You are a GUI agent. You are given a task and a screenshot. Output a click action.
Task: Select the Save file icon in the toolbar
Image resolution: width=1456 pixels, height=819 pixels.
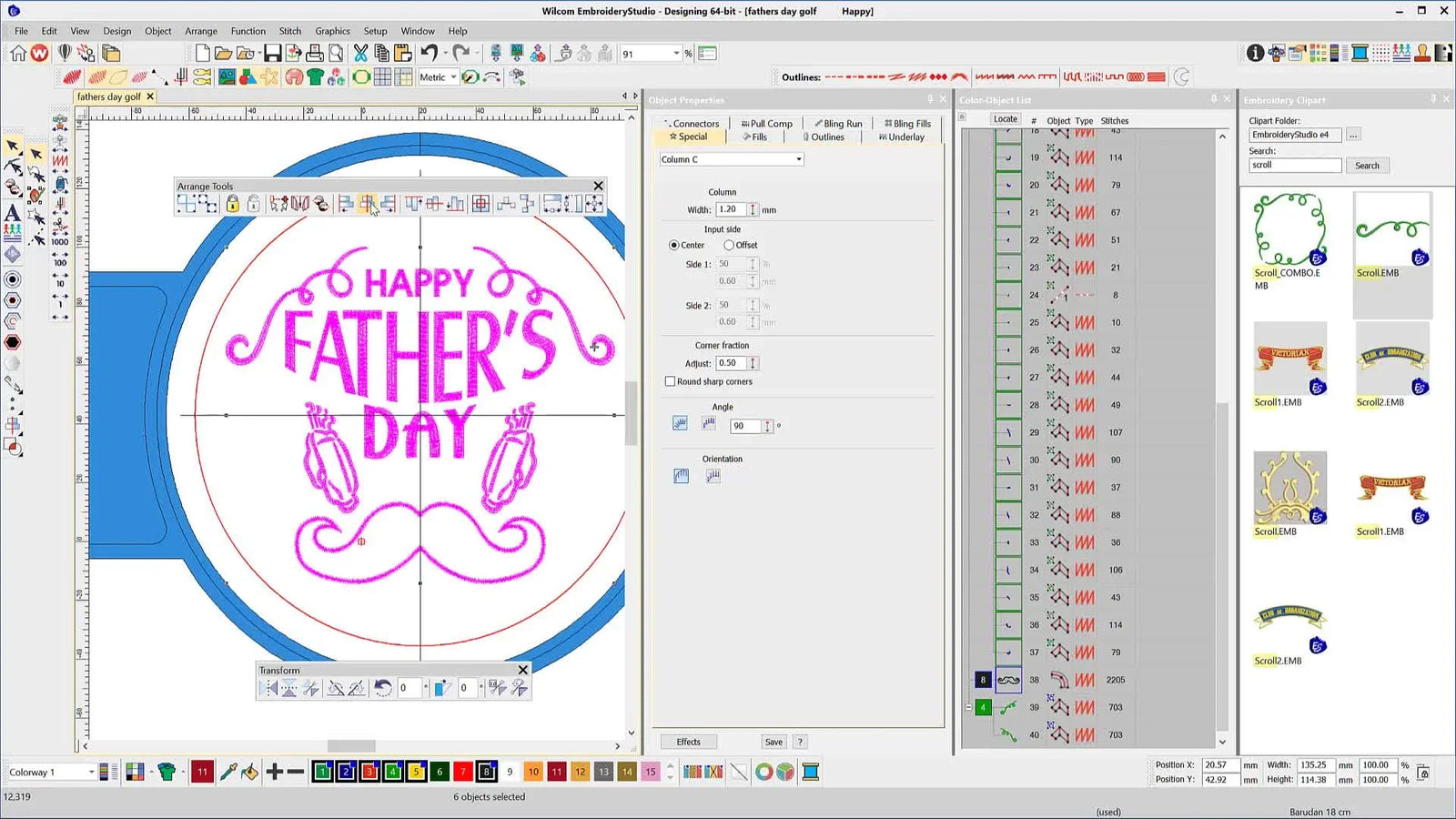pyautogui.click(x=272, y=53)
